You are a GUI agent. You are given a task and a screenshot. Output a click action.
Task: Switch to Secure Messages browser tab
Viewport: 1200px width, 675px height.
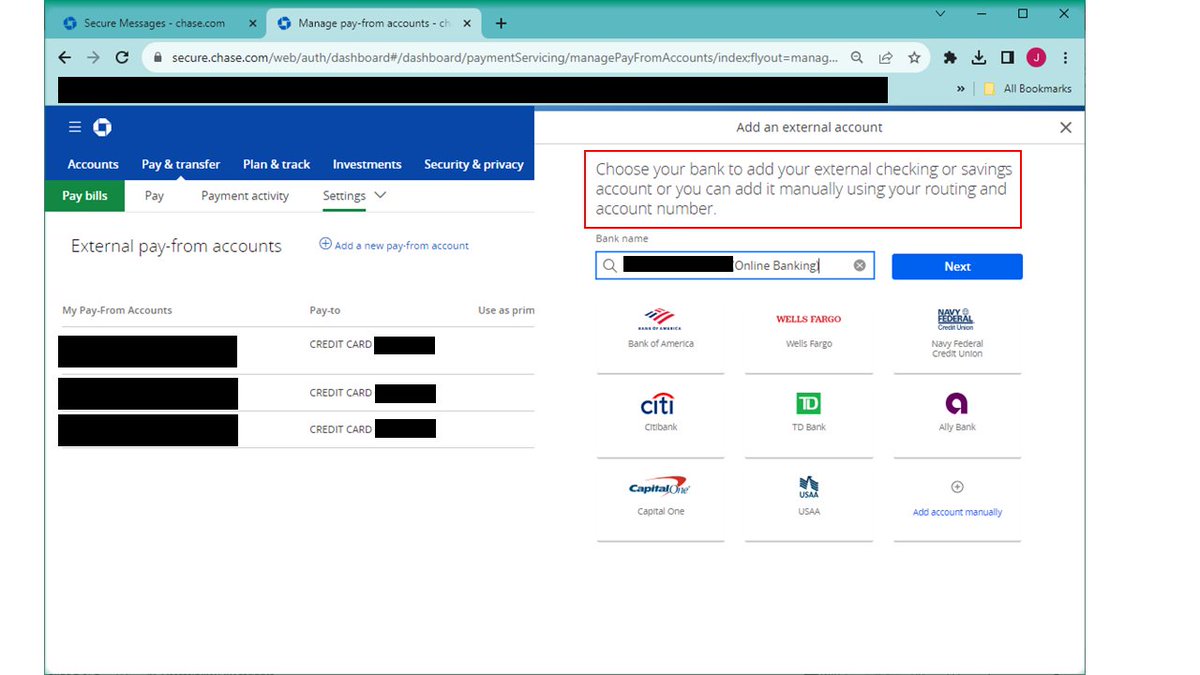click(153, 23)
